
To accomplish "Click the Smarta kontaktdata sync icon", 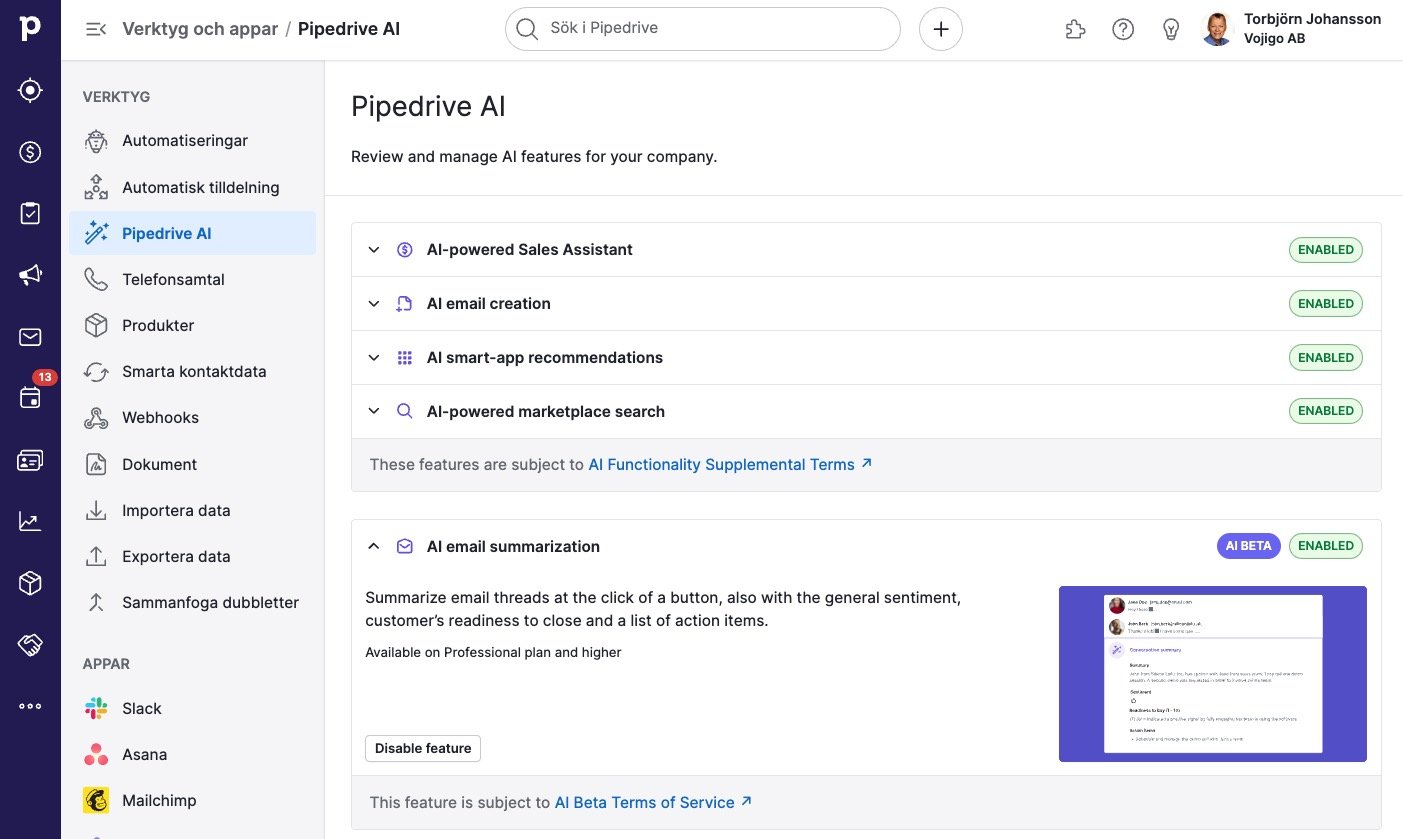I will pyautogui.click(x=96, y=372).
